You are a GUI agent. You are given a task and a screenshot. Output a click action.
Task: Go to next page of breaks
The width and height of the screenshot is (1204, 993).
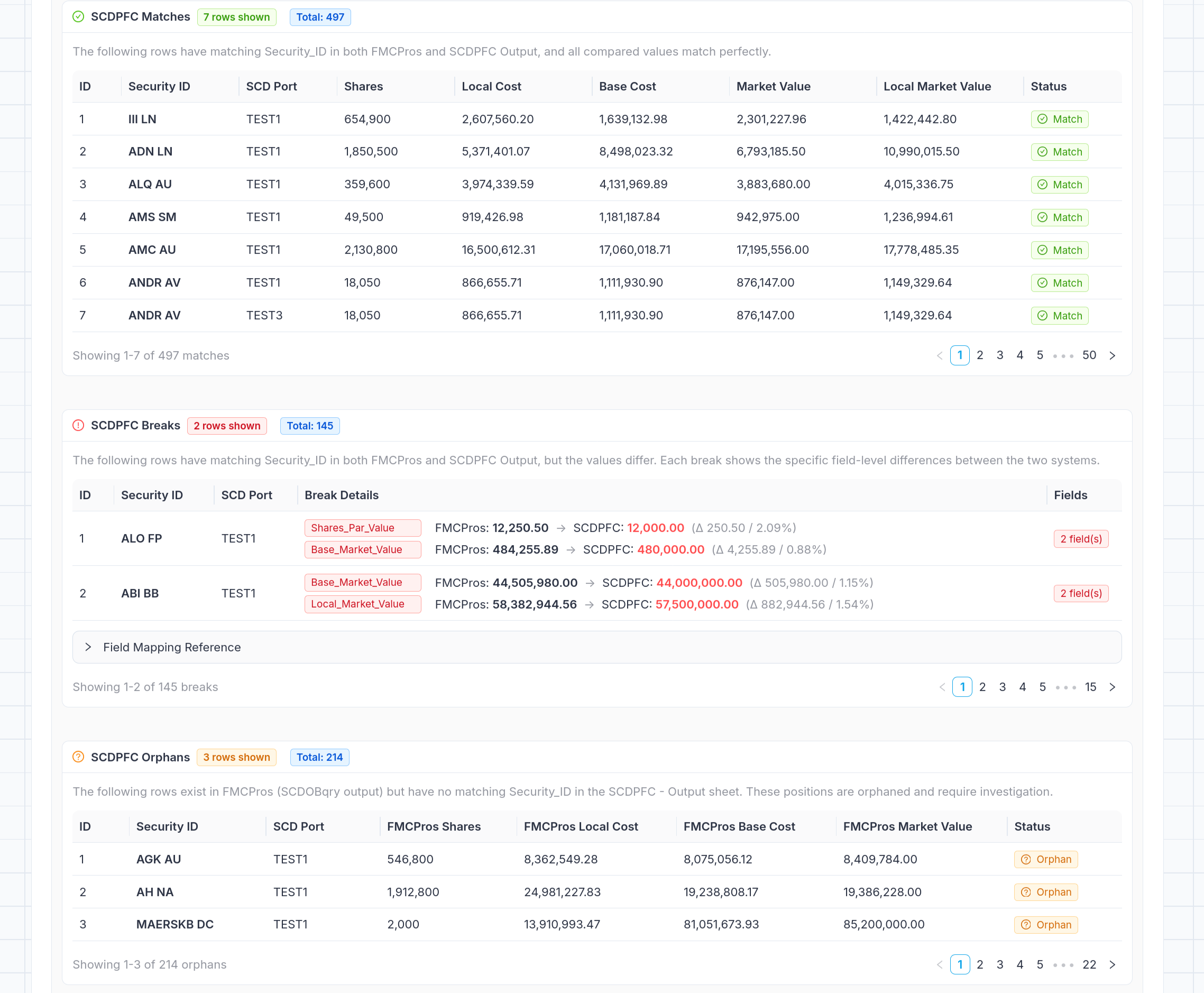pos(1113,687)
